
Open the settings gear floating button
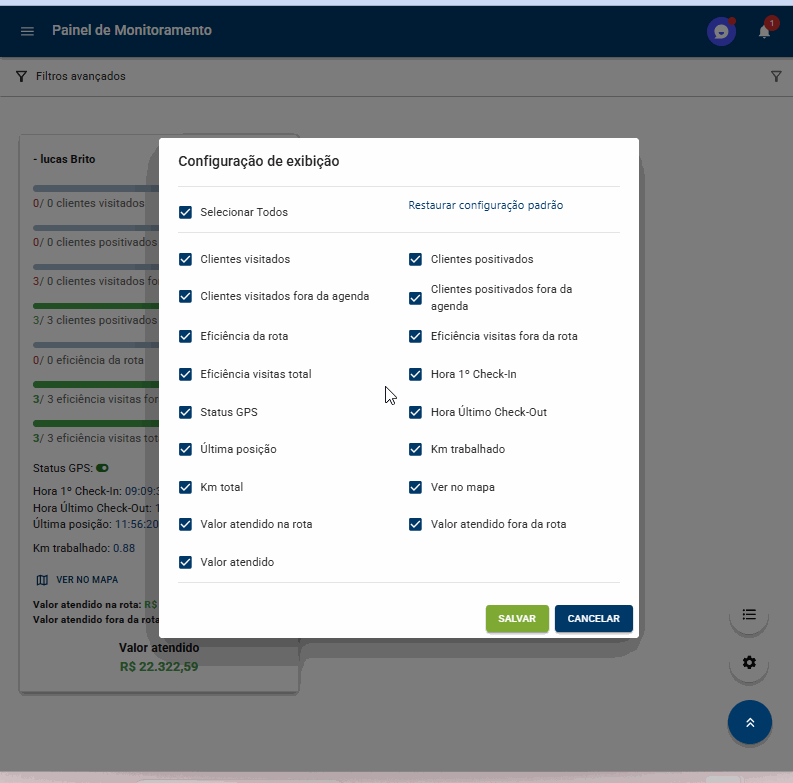pos(749,662)
